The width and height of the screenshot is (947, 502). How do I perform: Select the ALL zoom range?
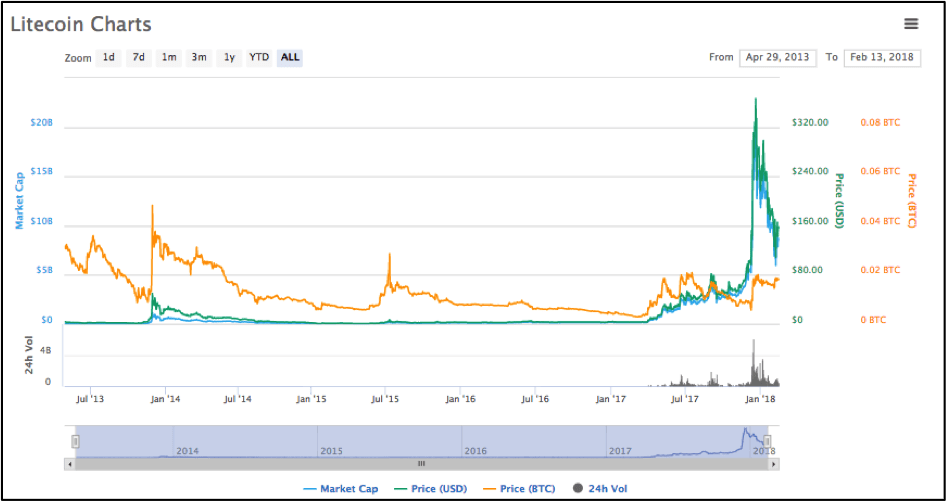click(290, 57)
